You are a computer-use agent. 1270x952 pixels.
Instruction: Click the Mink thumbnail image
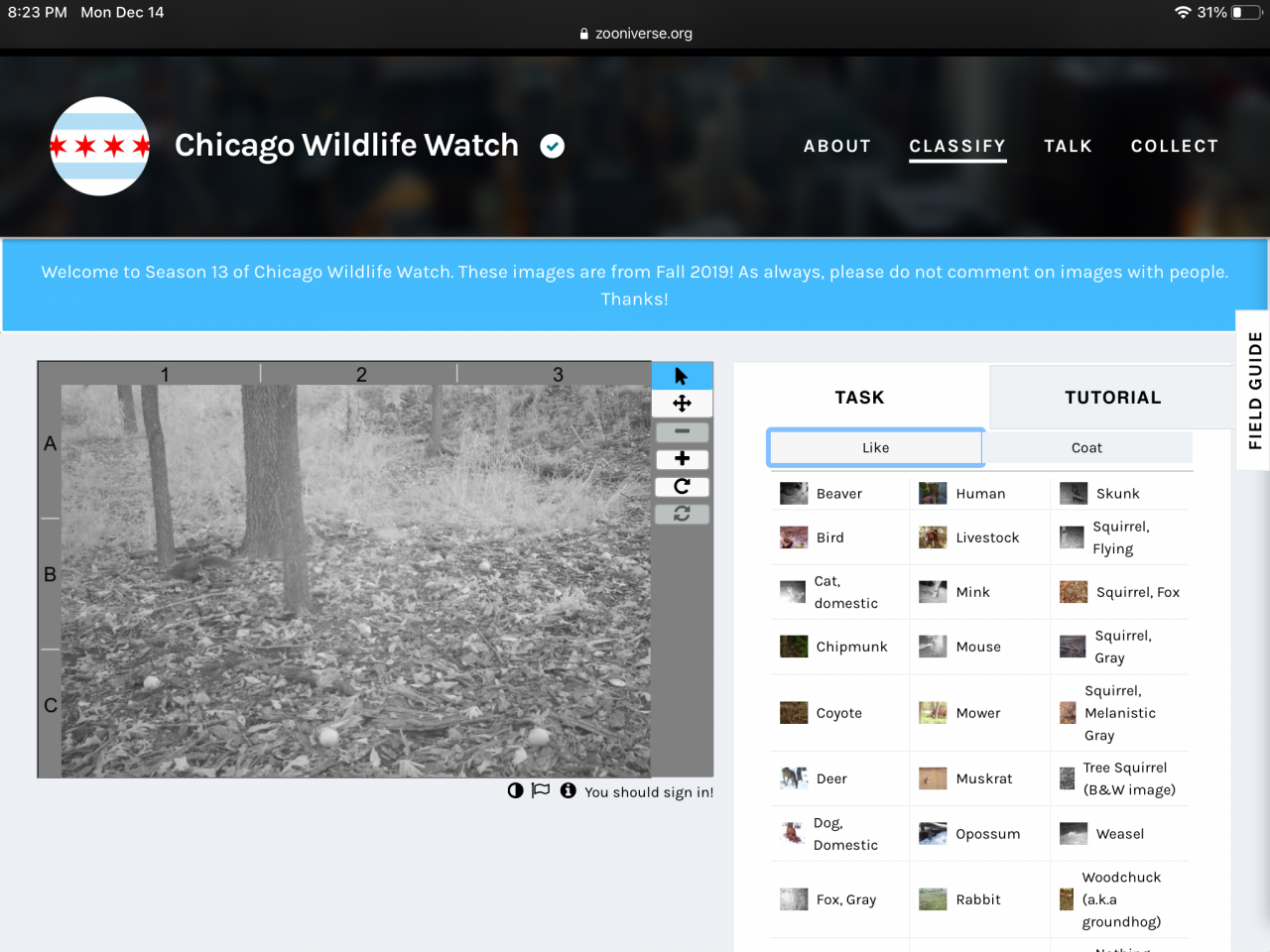[933, 592]
